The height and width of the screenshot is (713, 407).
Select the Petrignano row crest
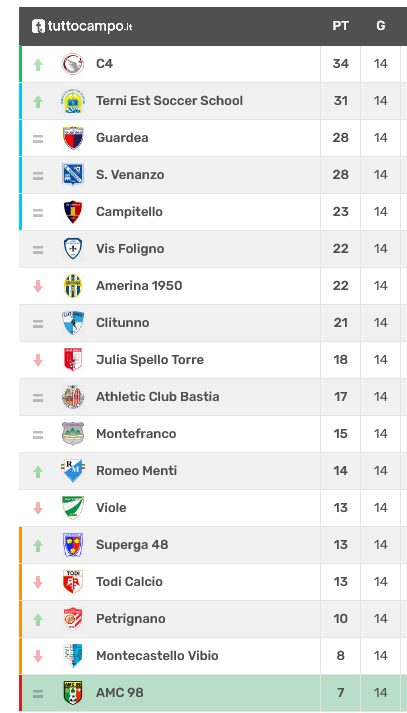click(73, 618)
